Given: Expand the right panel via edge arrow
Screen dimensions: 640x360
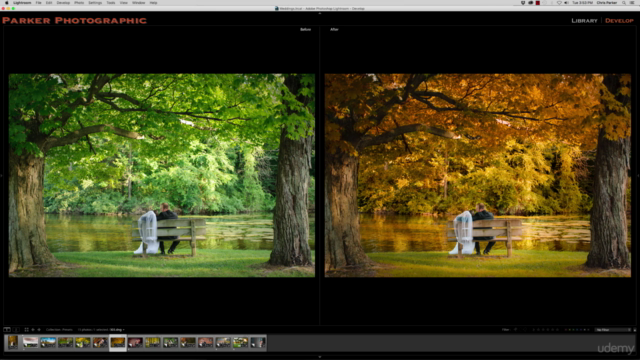Looking at the screenshot, I should coord(638,176).
